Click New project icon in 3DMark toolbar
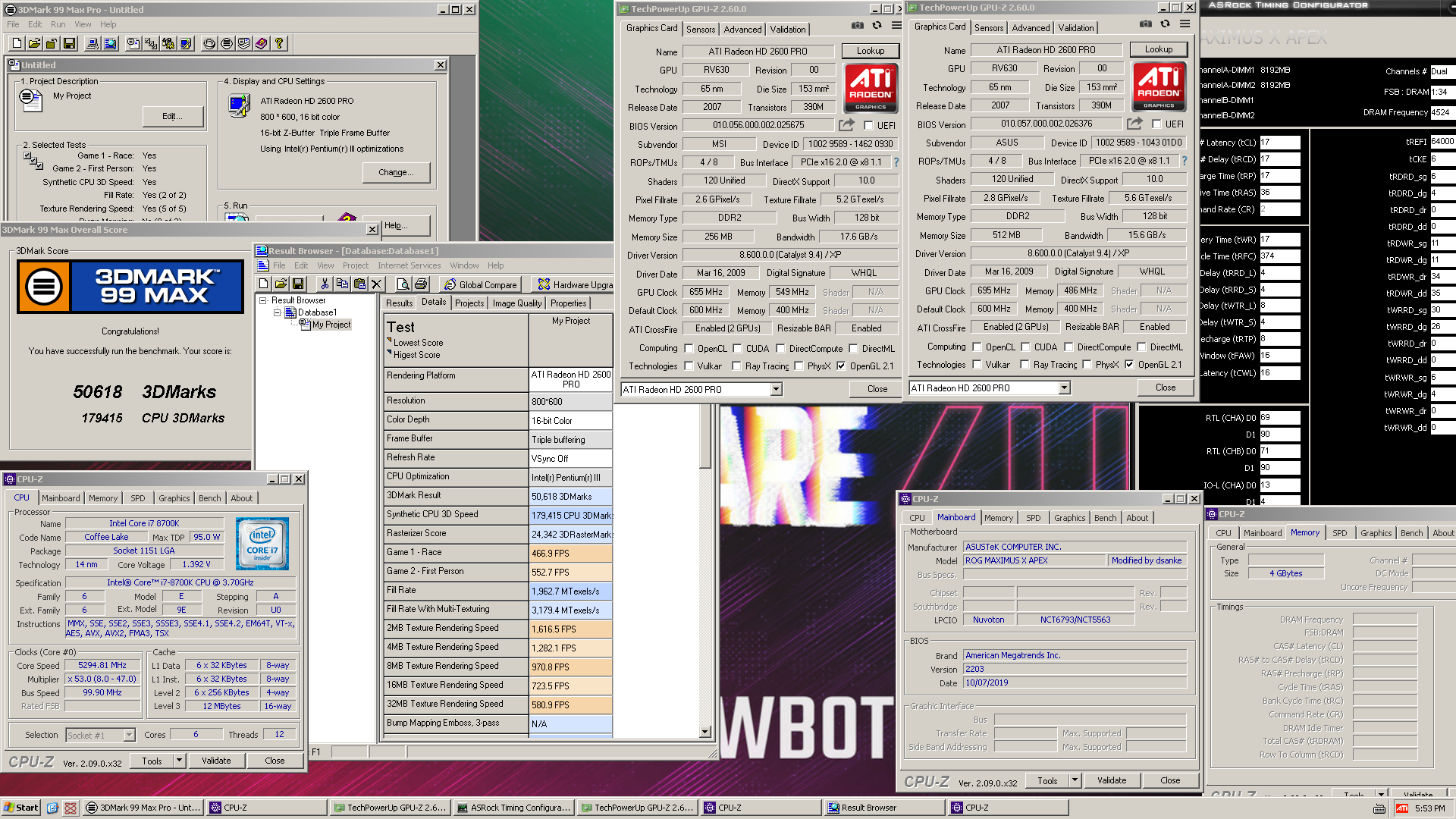This screenshot has height=819, width=1456. click(17, 43)
